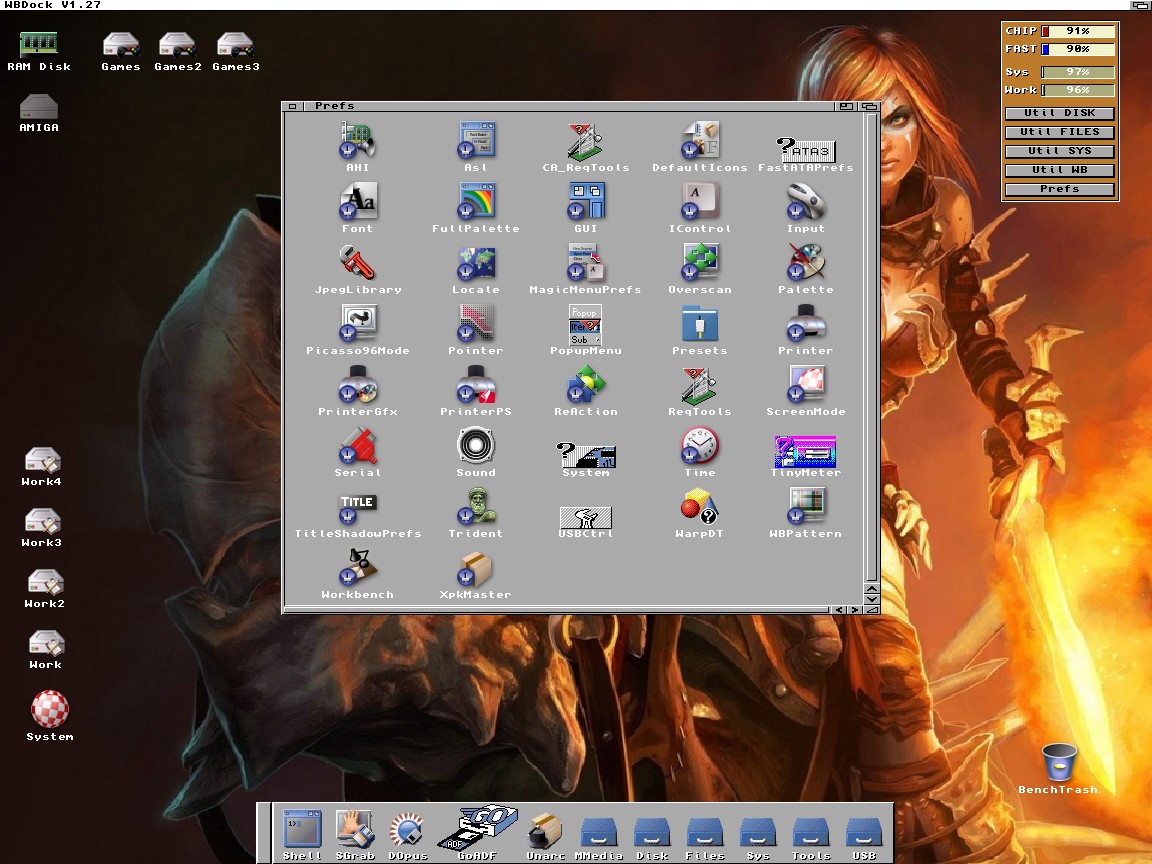Open the MagicMenuPrefs icon
The height and width of the screenshot is (864, 1152).
point(586,263)
